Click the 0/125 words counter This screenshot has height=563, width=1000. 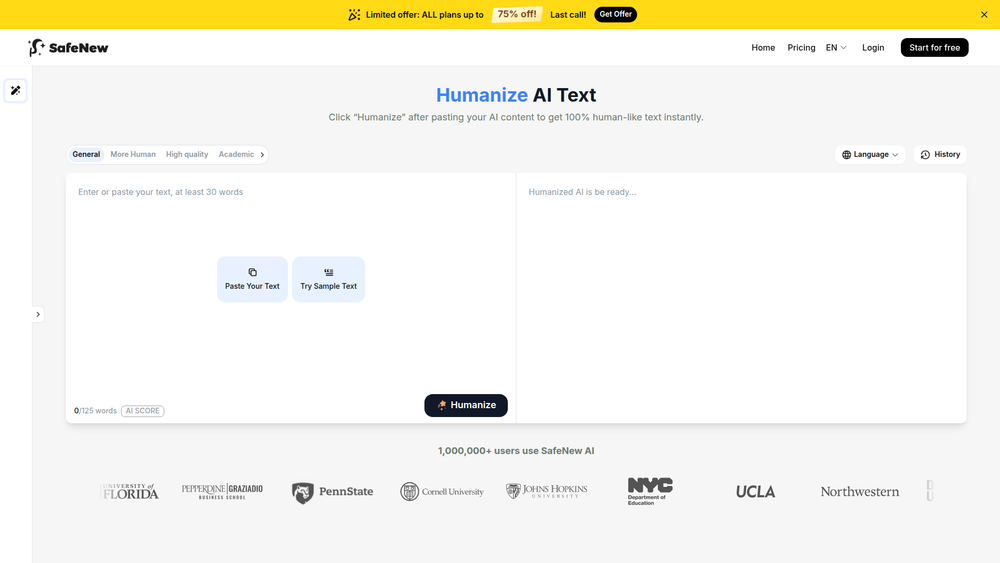[95, 411]
